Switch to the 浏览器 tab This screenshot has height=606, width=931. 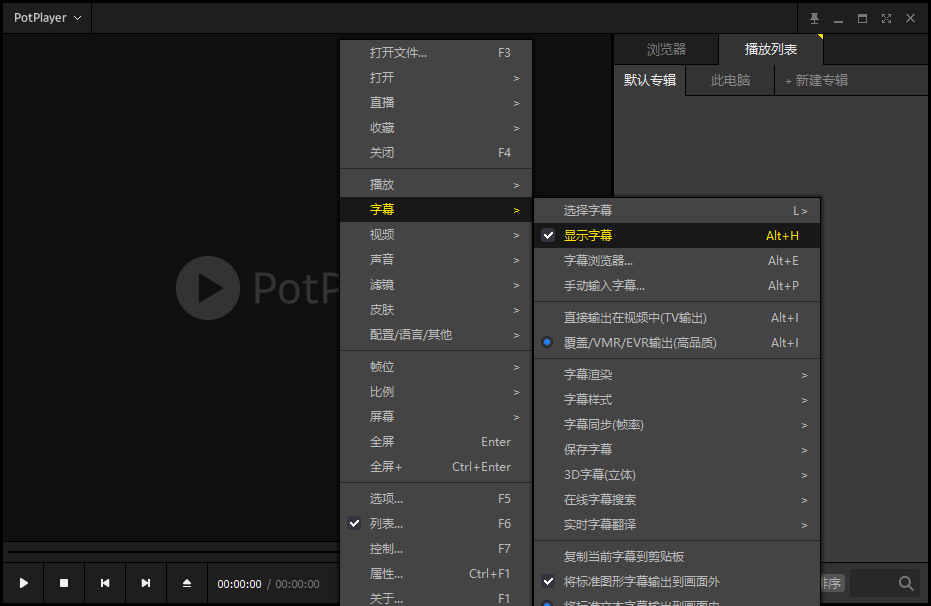point(668,48)
